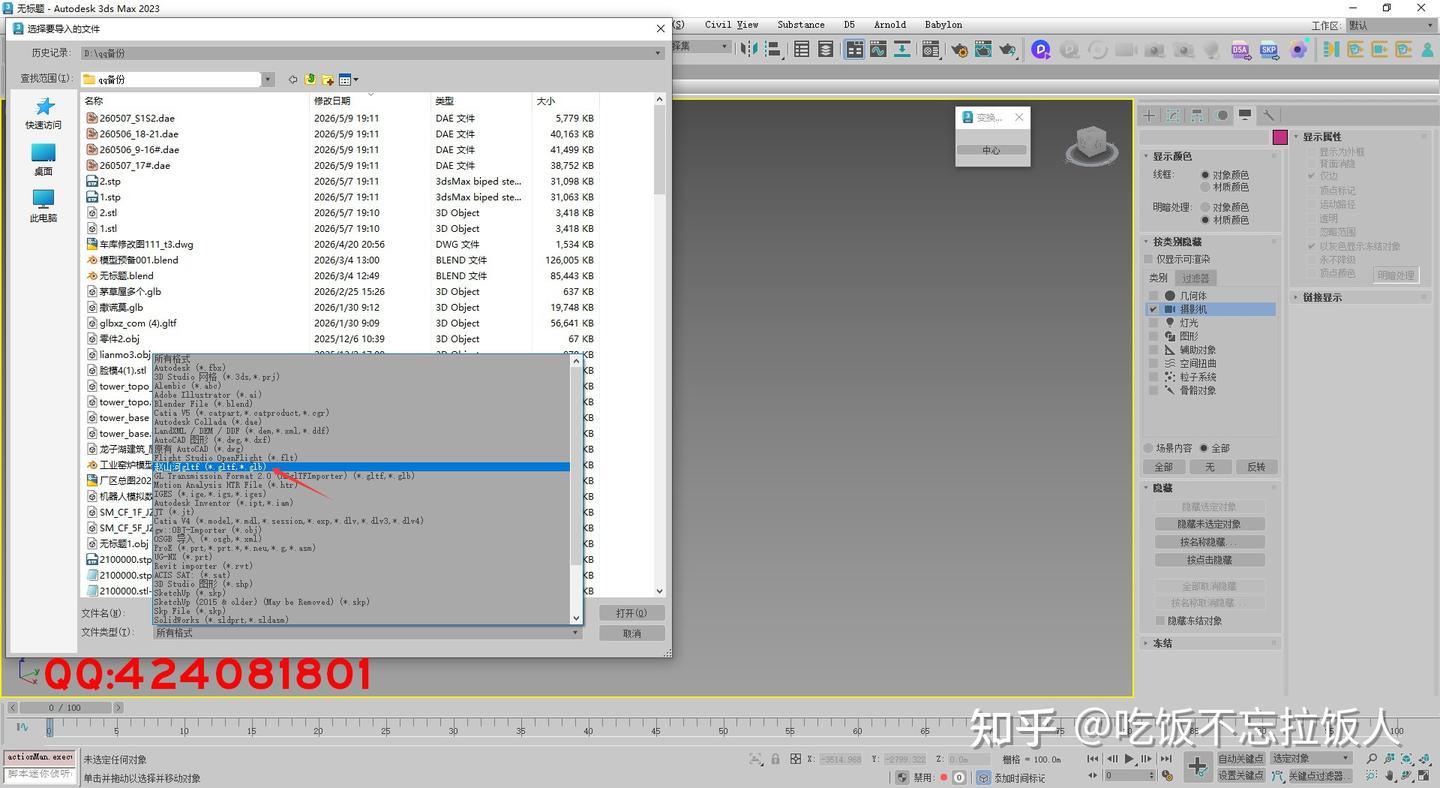1440x788 pixels.
Task: Click 隐藏未选定对象 button
Action: click(1209, 524)
